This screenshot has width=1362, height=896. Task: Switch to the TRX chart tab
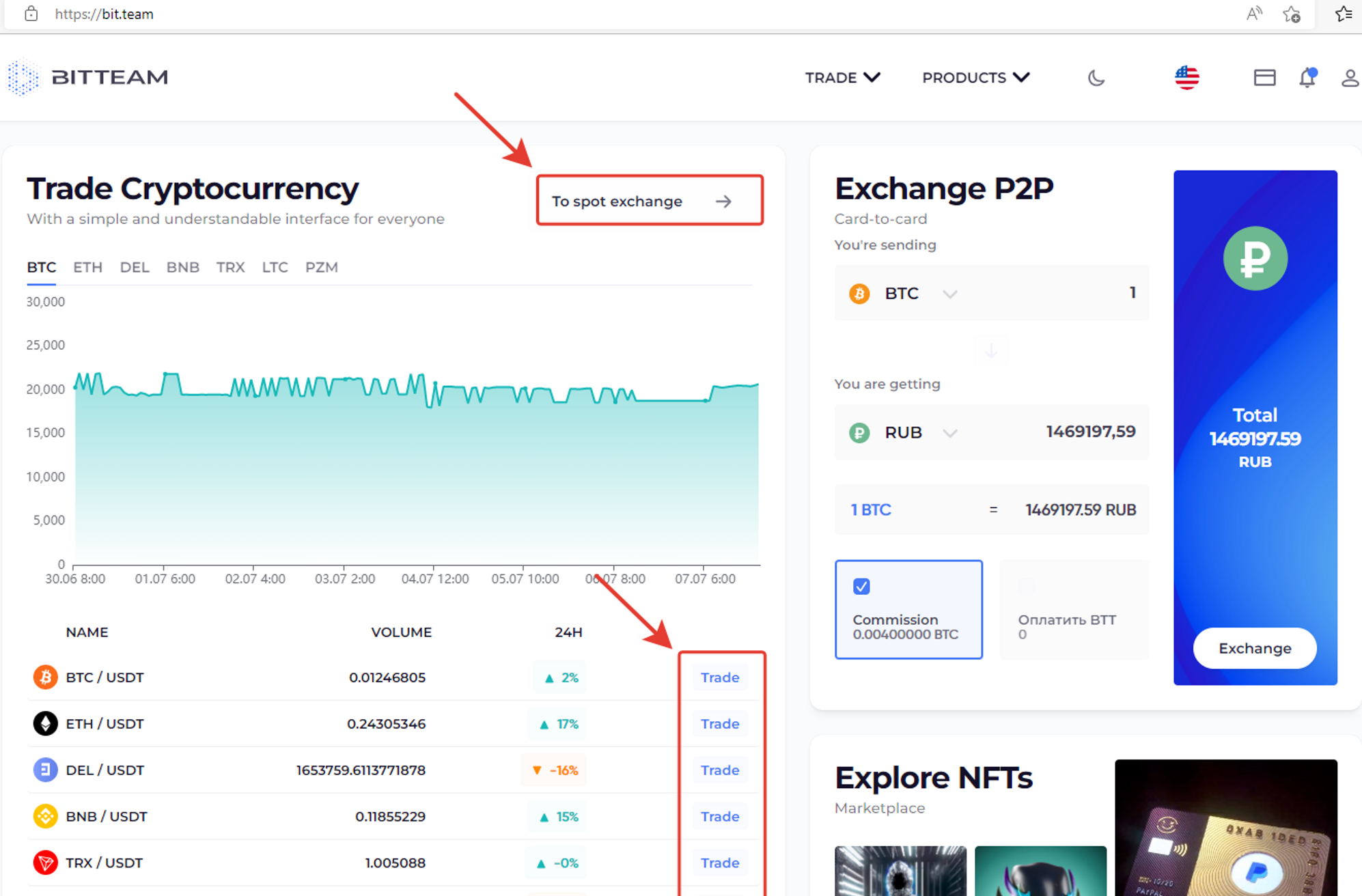coord(231,268)
